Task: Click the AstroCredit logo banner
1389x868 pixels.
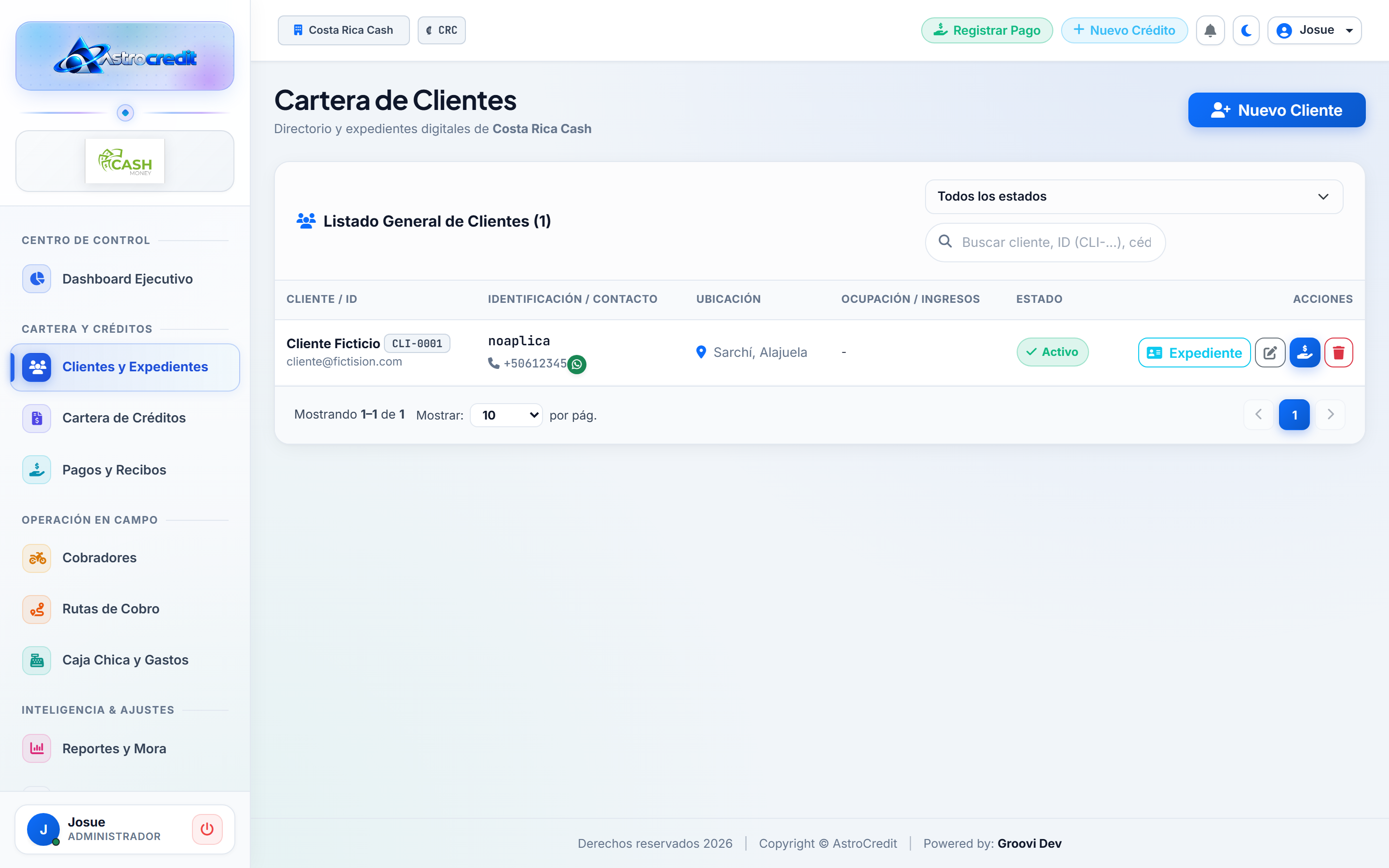Action: pos(124,56)
